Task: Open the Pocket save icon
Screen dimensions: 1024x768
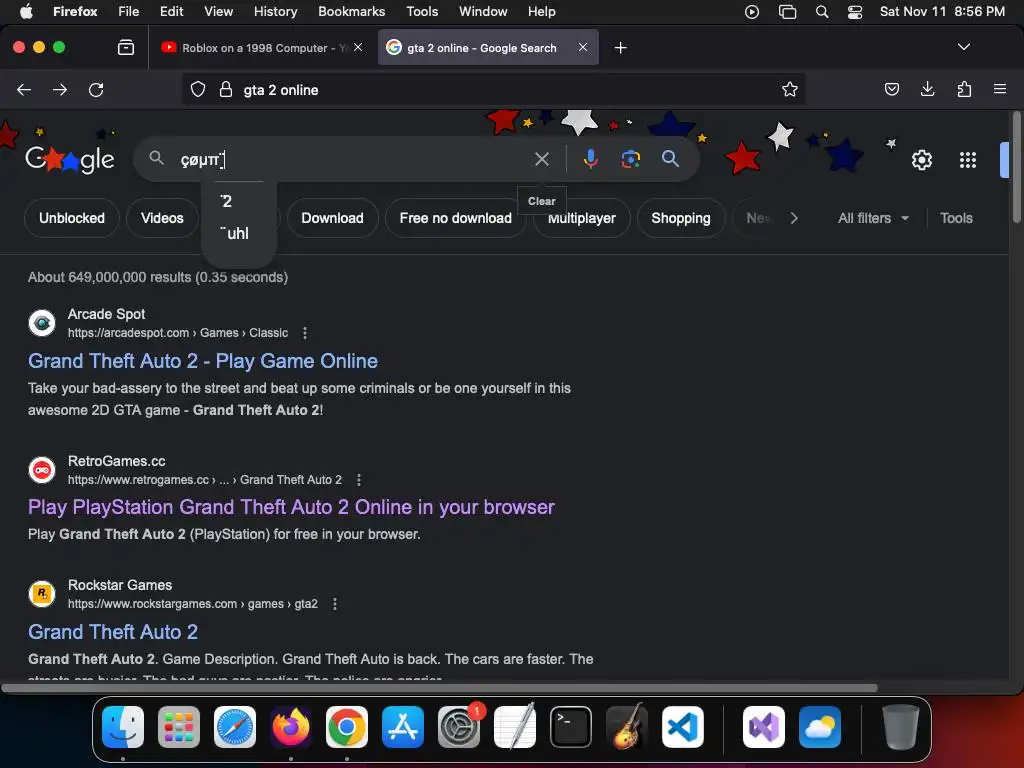Action: click(891, 89)
